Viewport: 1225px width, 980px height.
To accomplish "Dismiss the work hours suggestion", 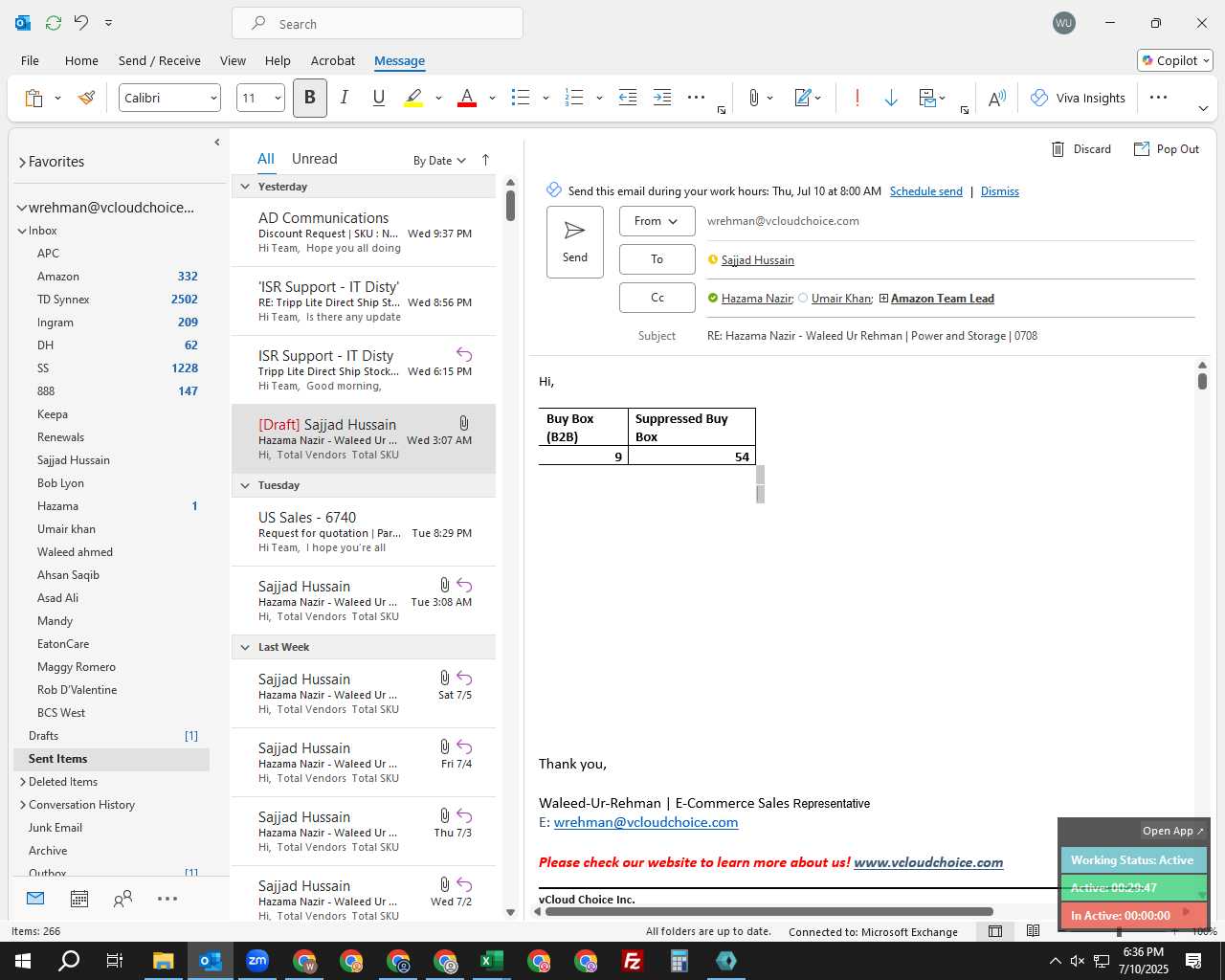I will (1000, 191).
